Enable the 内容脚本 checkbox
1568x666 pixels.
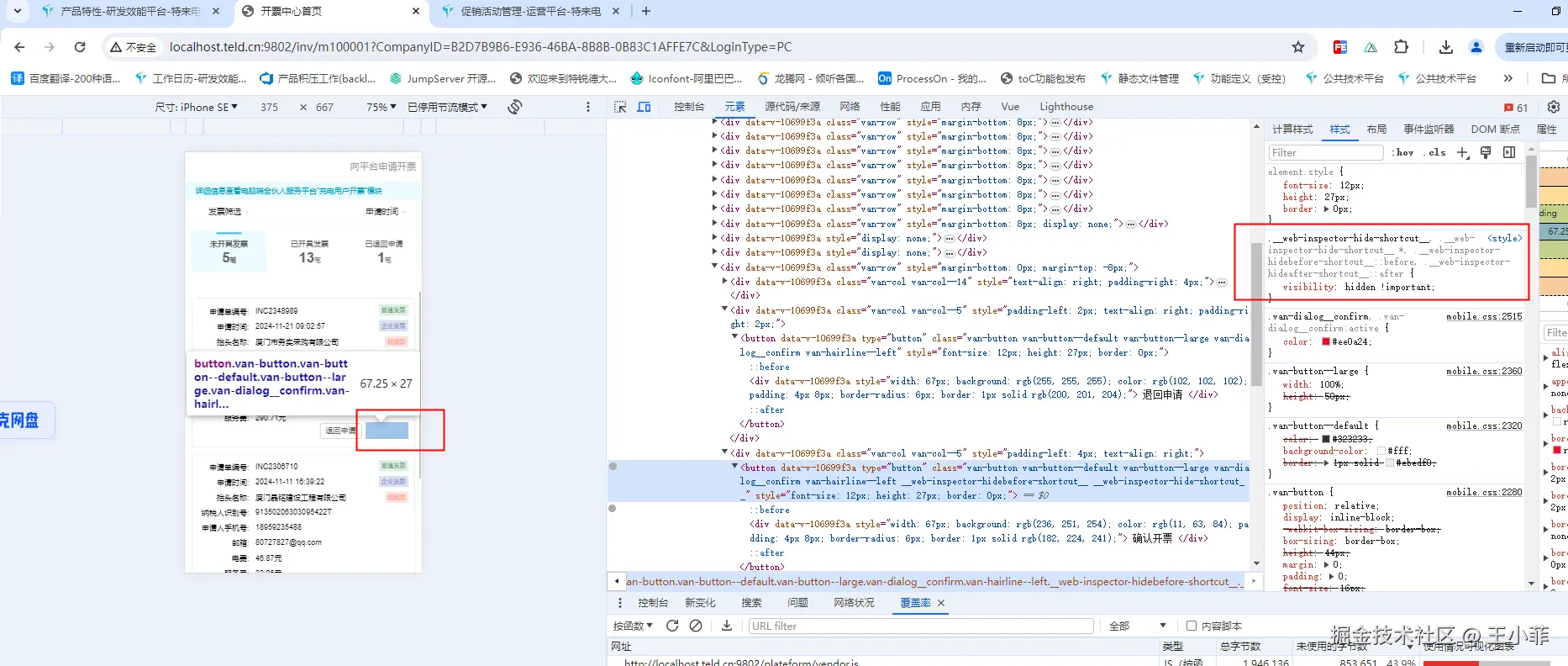(x=1191, y=626)
